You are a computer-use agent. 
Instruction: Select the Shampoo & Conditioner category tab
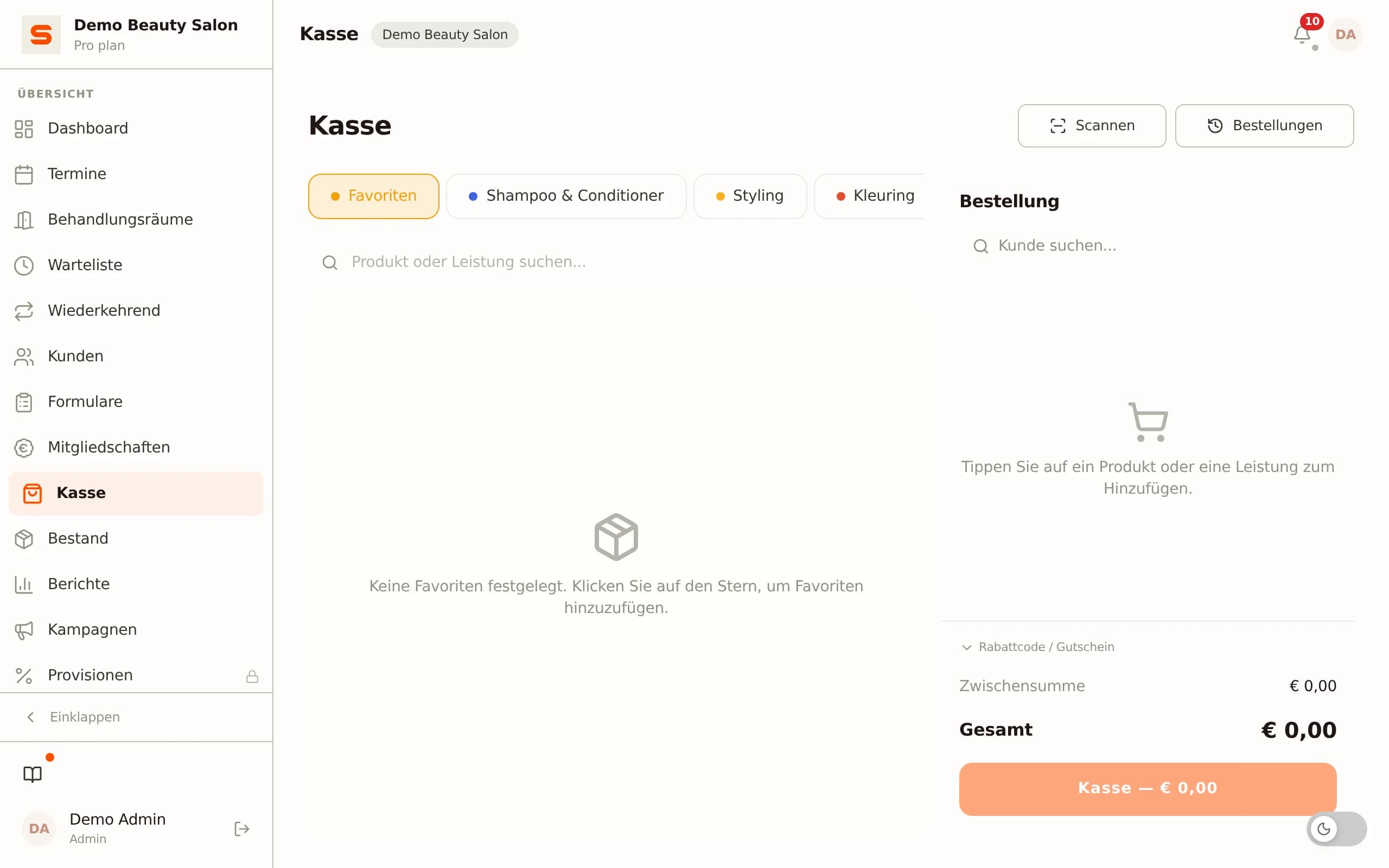pos(566,196)
